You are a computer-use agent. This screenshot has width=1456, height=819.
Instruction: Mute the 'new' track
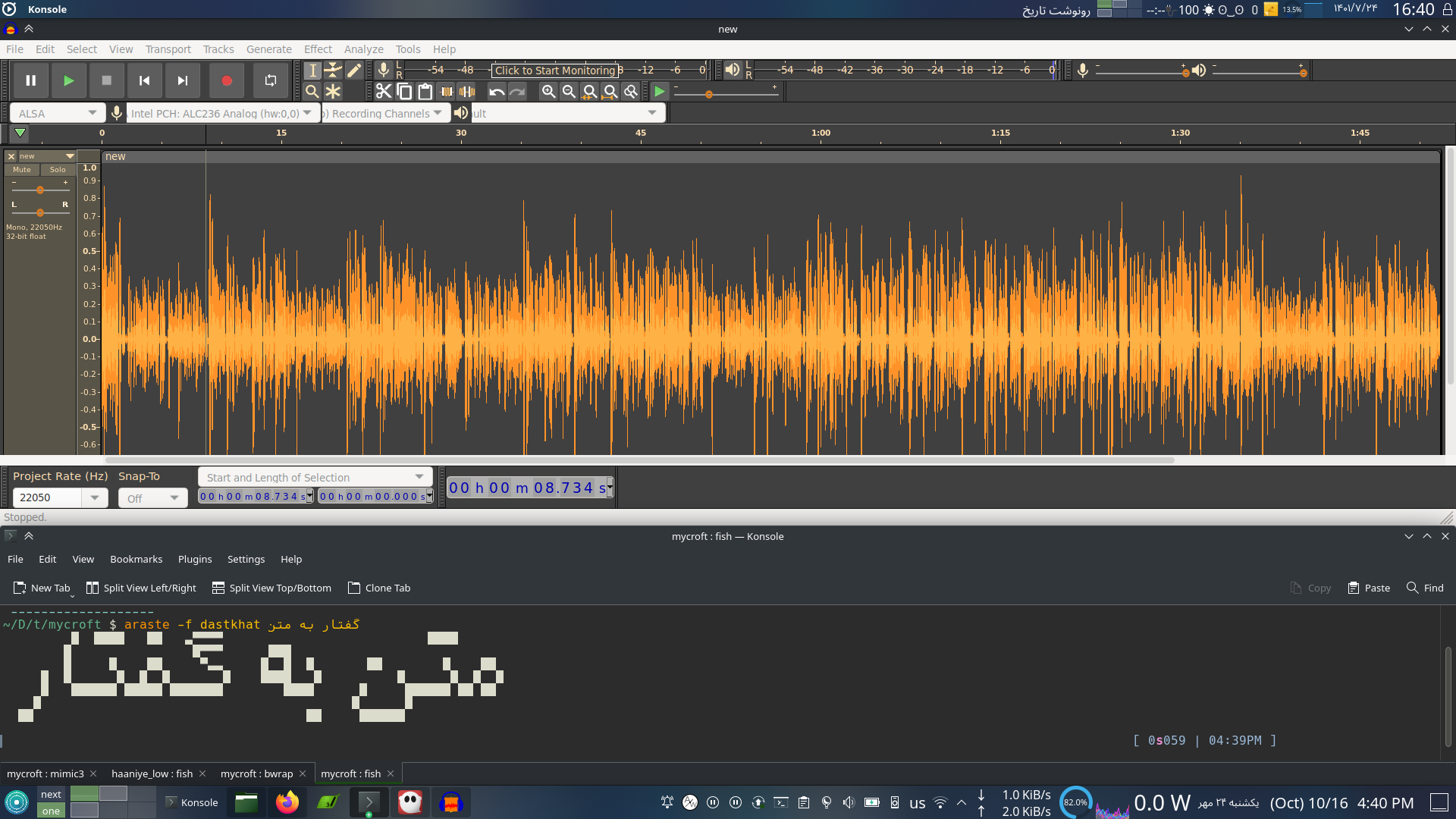coord(22,170)
